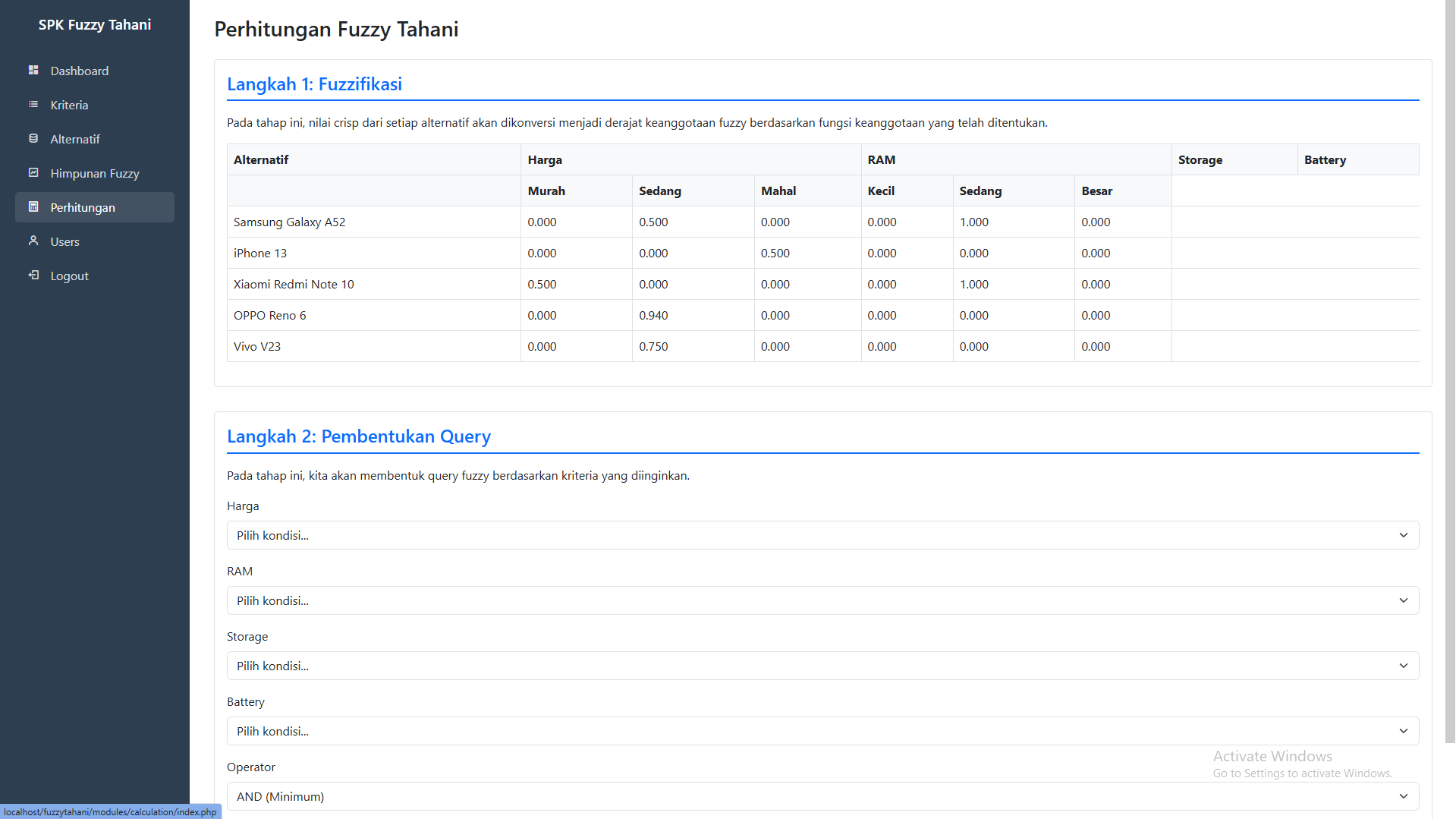The width and height of the screenshot is (1456, 819).
Task: Click the Battery column header
Action: coord(1325,159)
